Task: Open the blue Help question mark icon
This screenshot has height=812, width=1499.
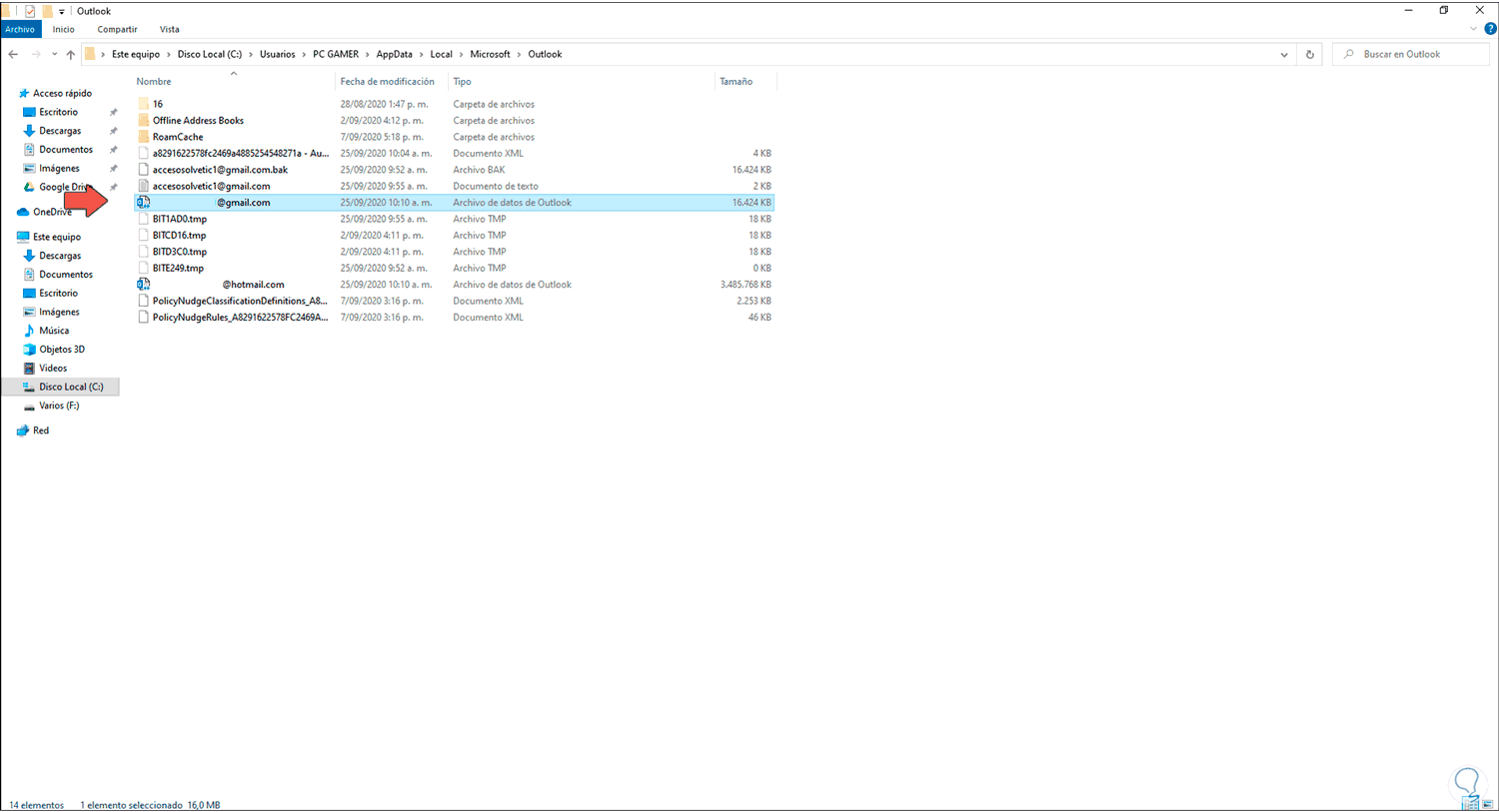Action: 1490,29
